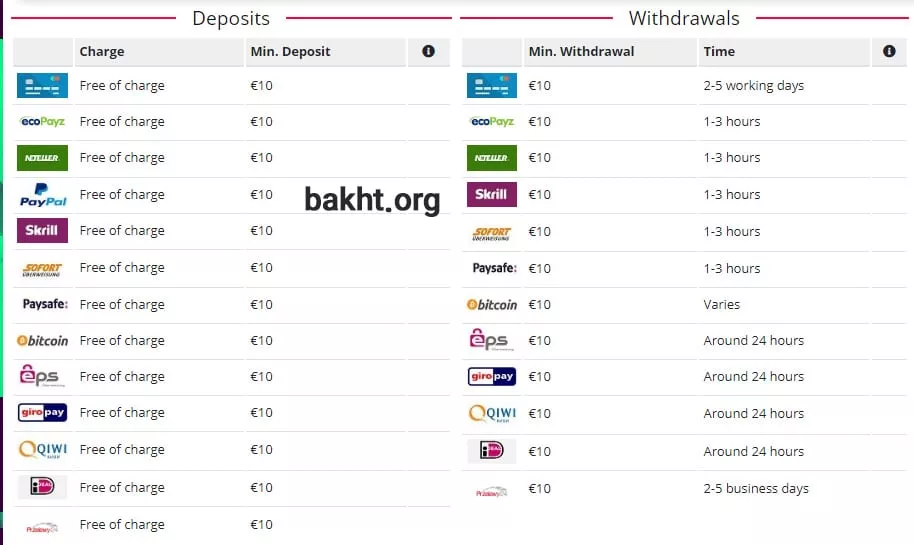Select the Time column header
This screenshot has width=914, height=545.
click(x=719, y=51)
